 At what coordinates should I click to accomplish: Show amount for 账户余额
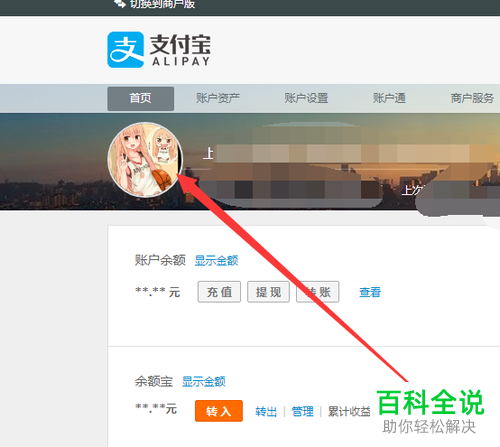click(216, 260)
